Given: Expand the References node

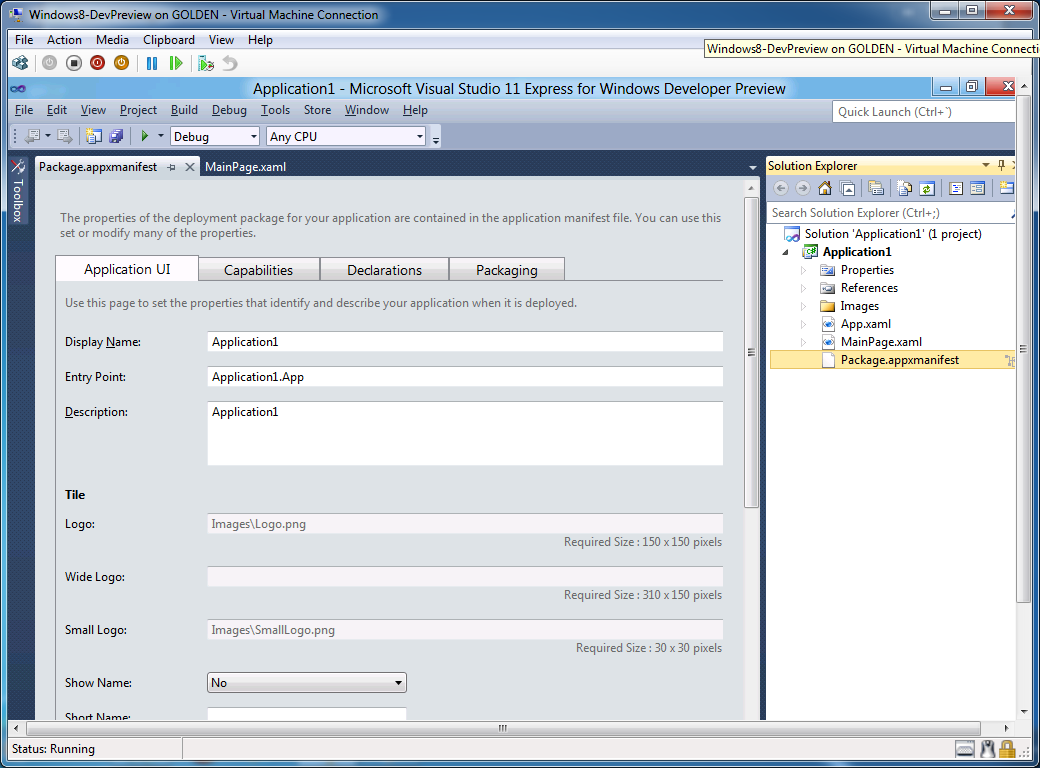Looking at the screenshot, I should pos(803,288).
